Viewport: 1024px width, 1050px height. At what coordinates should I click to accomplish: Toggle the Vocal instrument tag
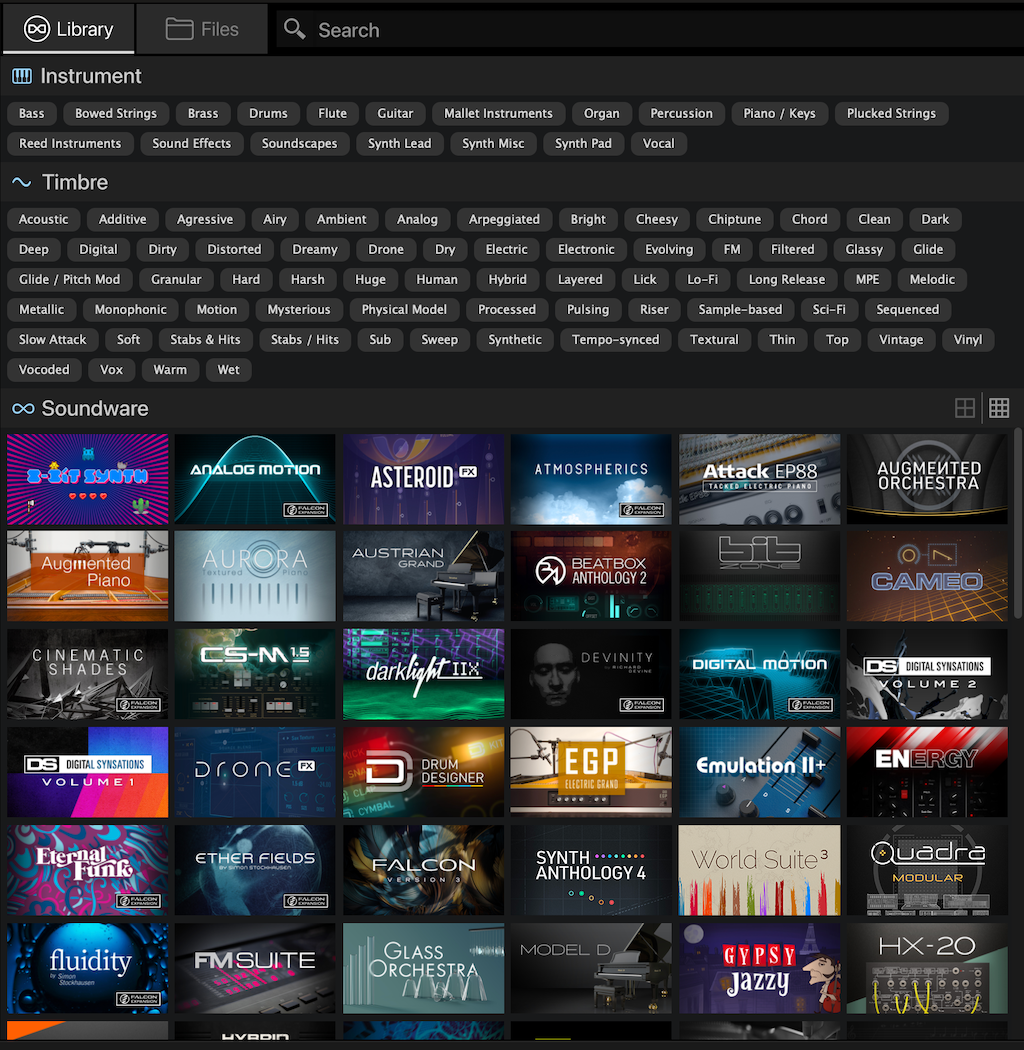(x=659, y=143)
